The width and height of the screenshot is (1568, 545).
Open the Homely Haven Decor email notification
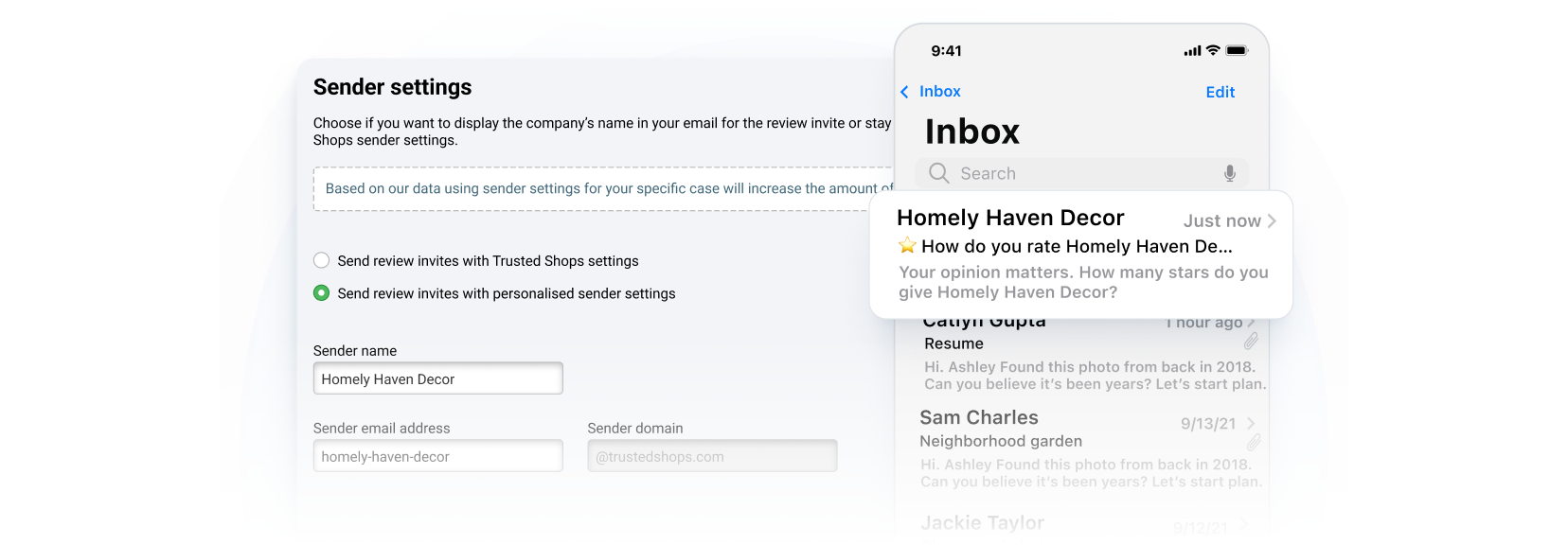(x=1080, y=255)
